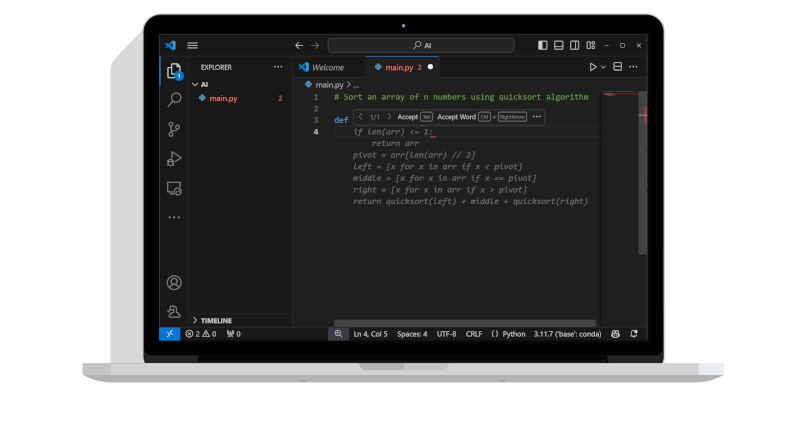This screenshot has height=440, width=800.
Task: Click the command center search box
Action: click(x=421, y=45)
